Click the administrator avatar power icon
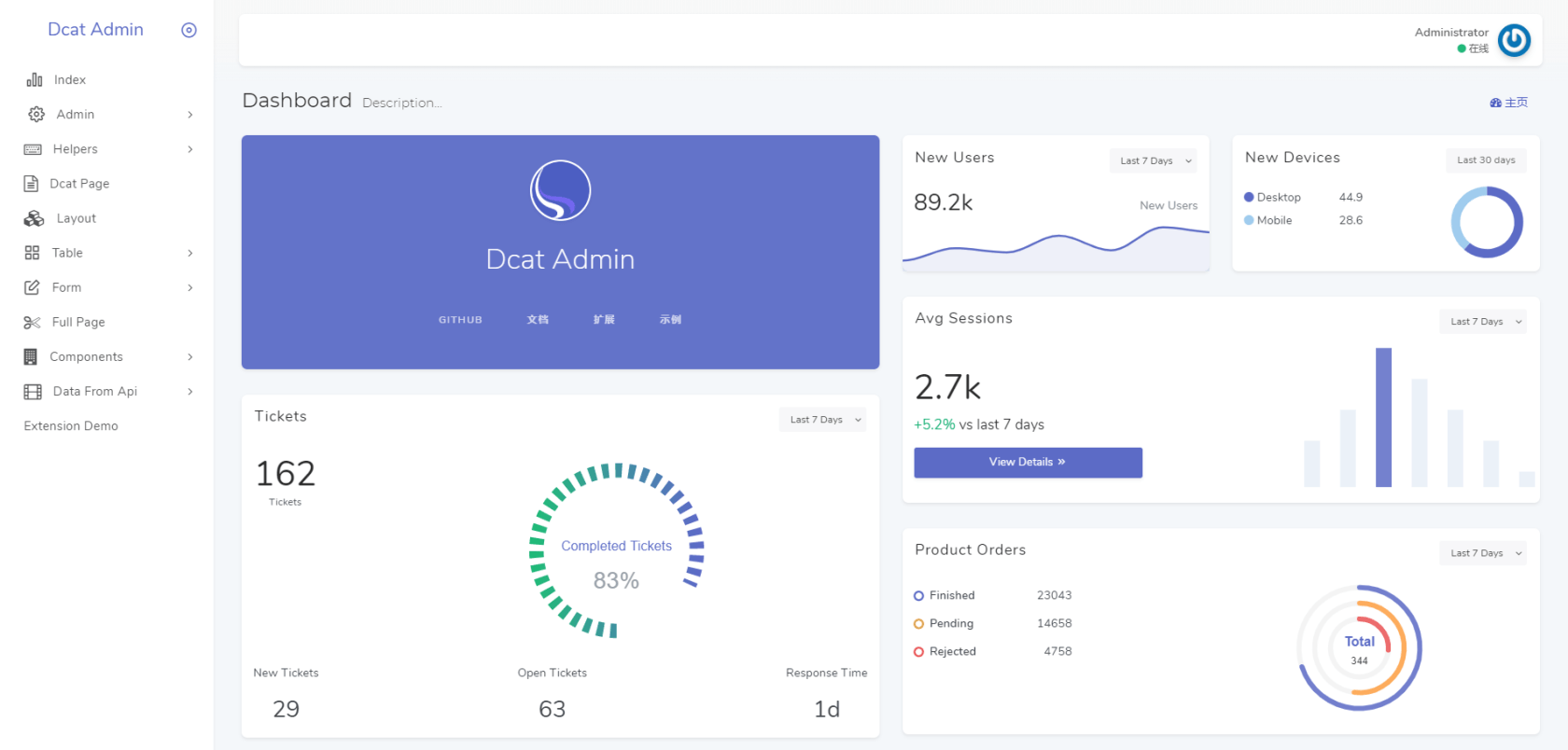This screenshot has height=750, width=1568. (1514, 40)
